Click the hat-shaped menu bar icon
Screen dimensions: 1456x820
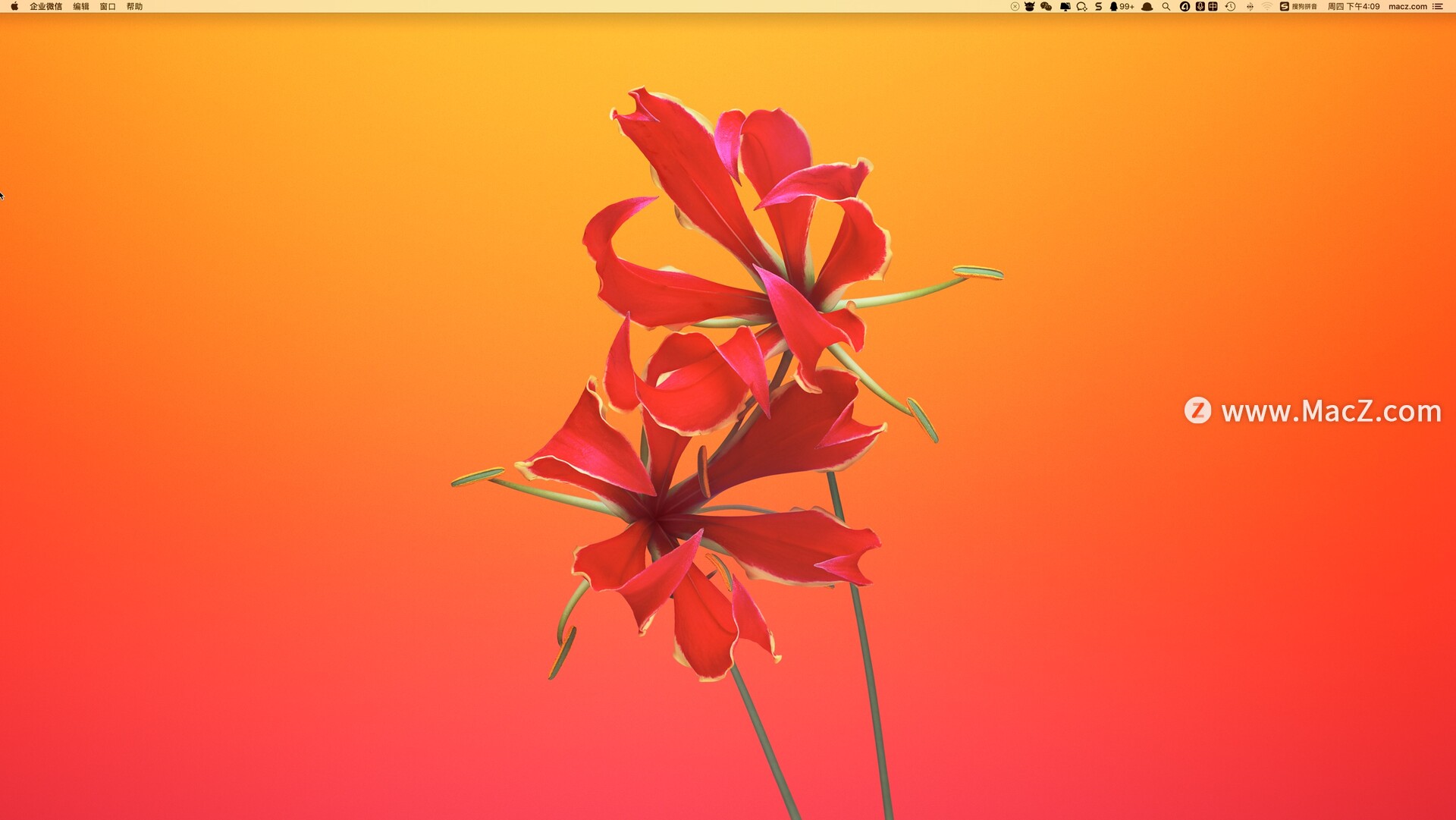(x=1147, y=6)
